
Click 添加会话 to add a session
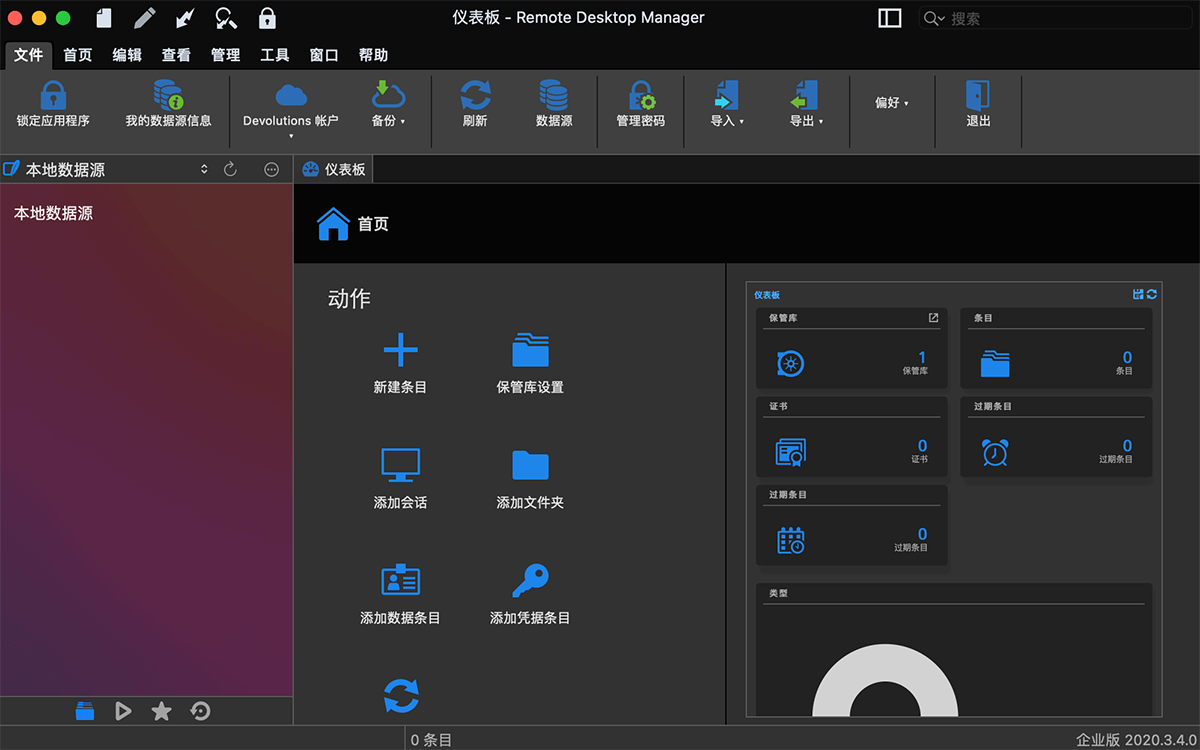click(x=400, y=479)
